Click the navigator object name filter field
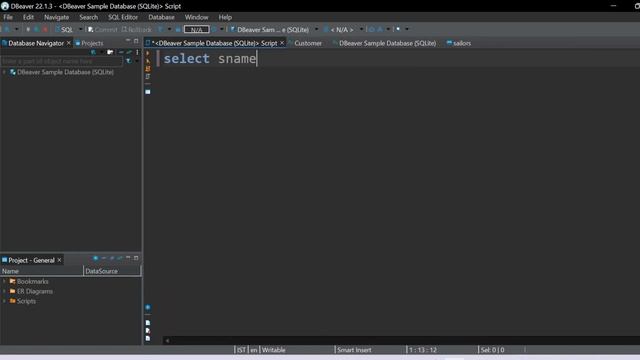The image size is (640, 360). pyautogui.click(x=61, y=61)
